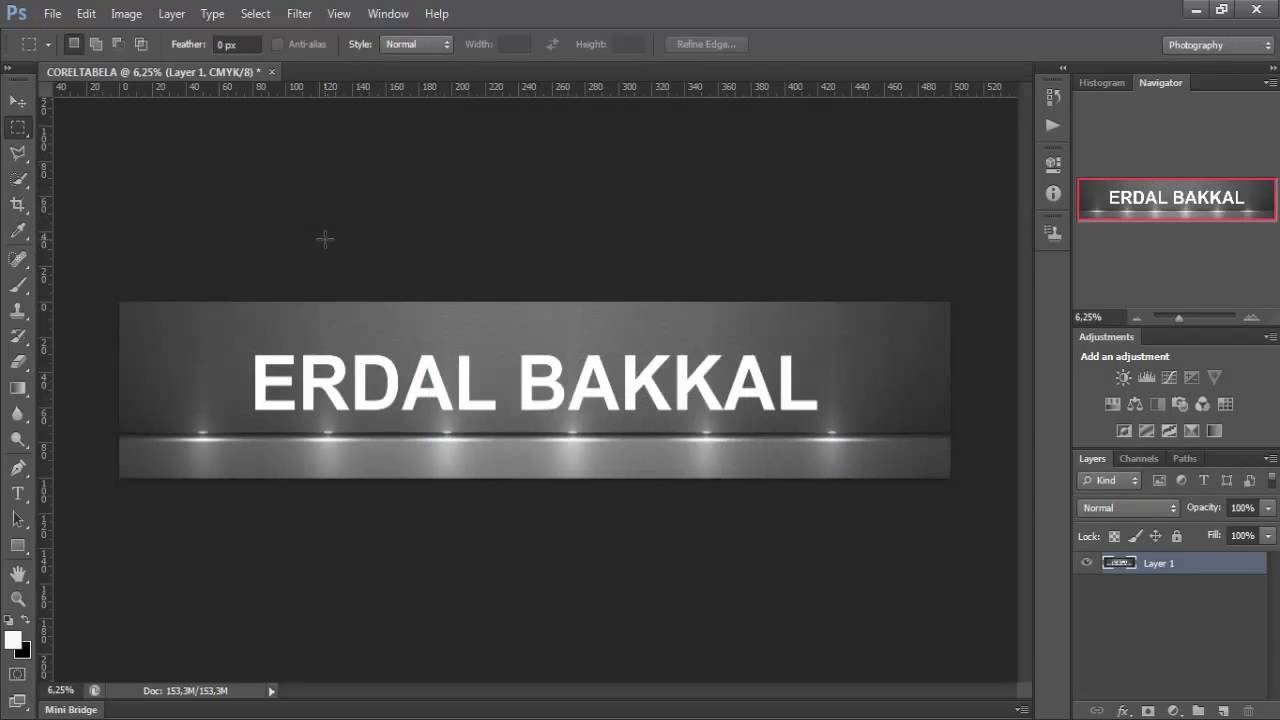This screenshot has height=720, width=1280.
Task: Select the Crop tool
Action: coord(18,205)
